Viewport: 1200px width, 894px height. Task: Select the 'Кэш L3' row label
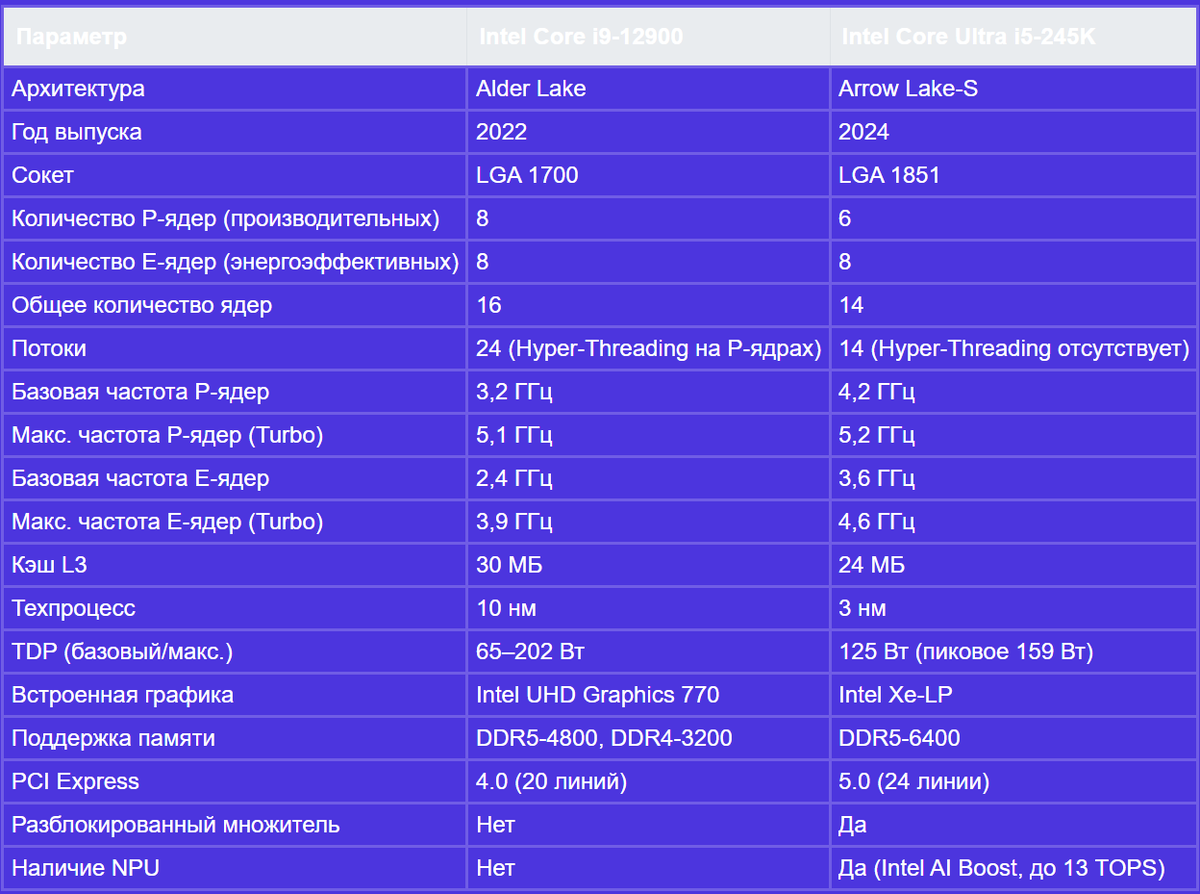click(x=50, y=566)
